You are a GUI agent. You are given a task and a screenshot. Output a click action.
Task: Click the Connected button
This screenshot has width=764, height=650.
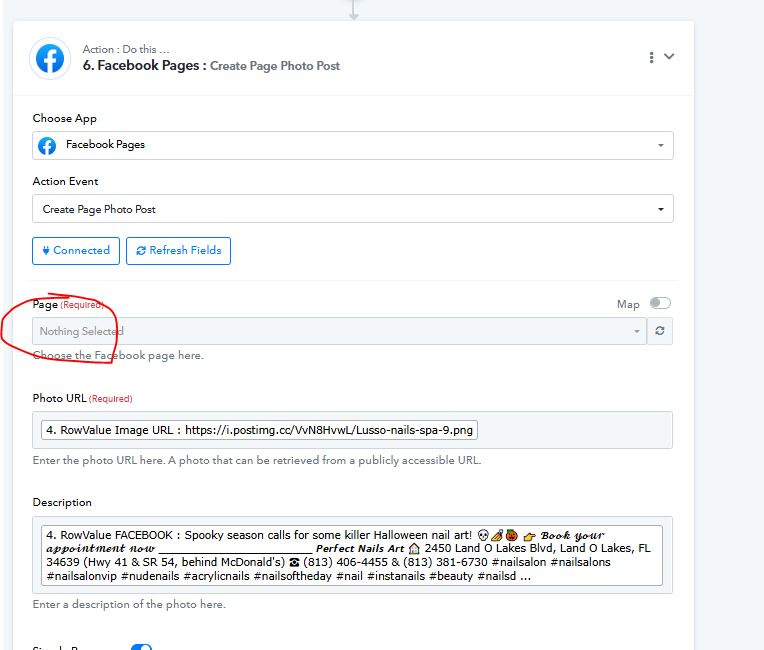click(x=76, y=251)
